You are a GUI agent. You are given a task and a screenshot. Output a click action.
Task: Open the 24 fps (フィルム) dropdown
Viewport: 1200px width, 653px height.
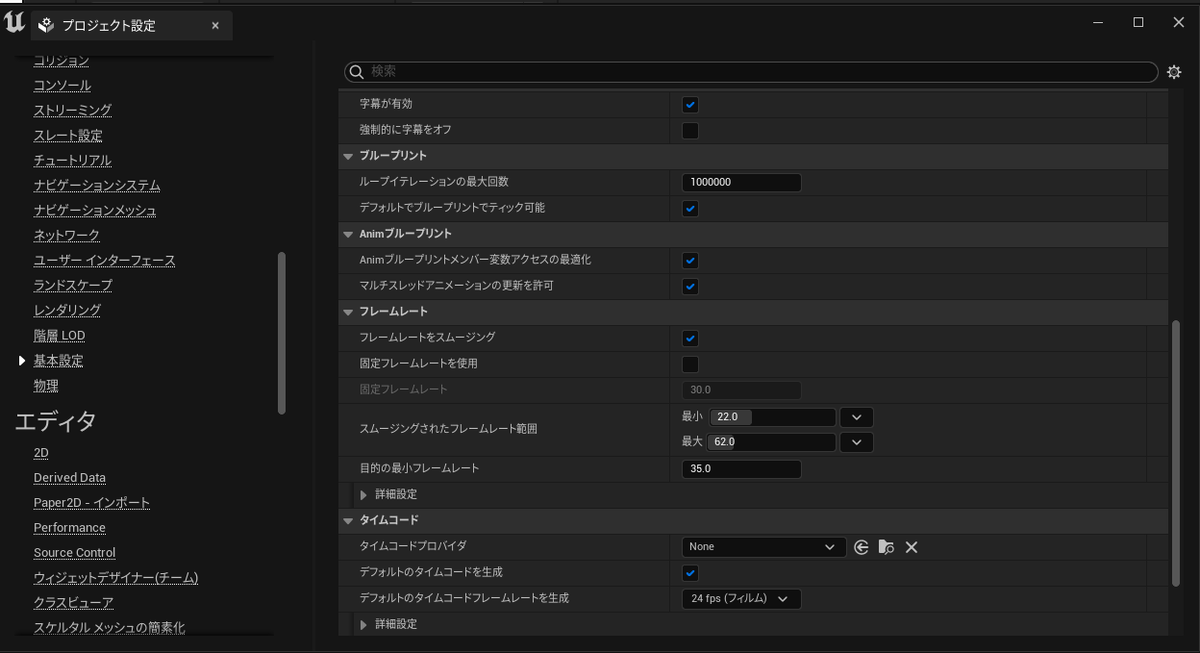point(741,599)
